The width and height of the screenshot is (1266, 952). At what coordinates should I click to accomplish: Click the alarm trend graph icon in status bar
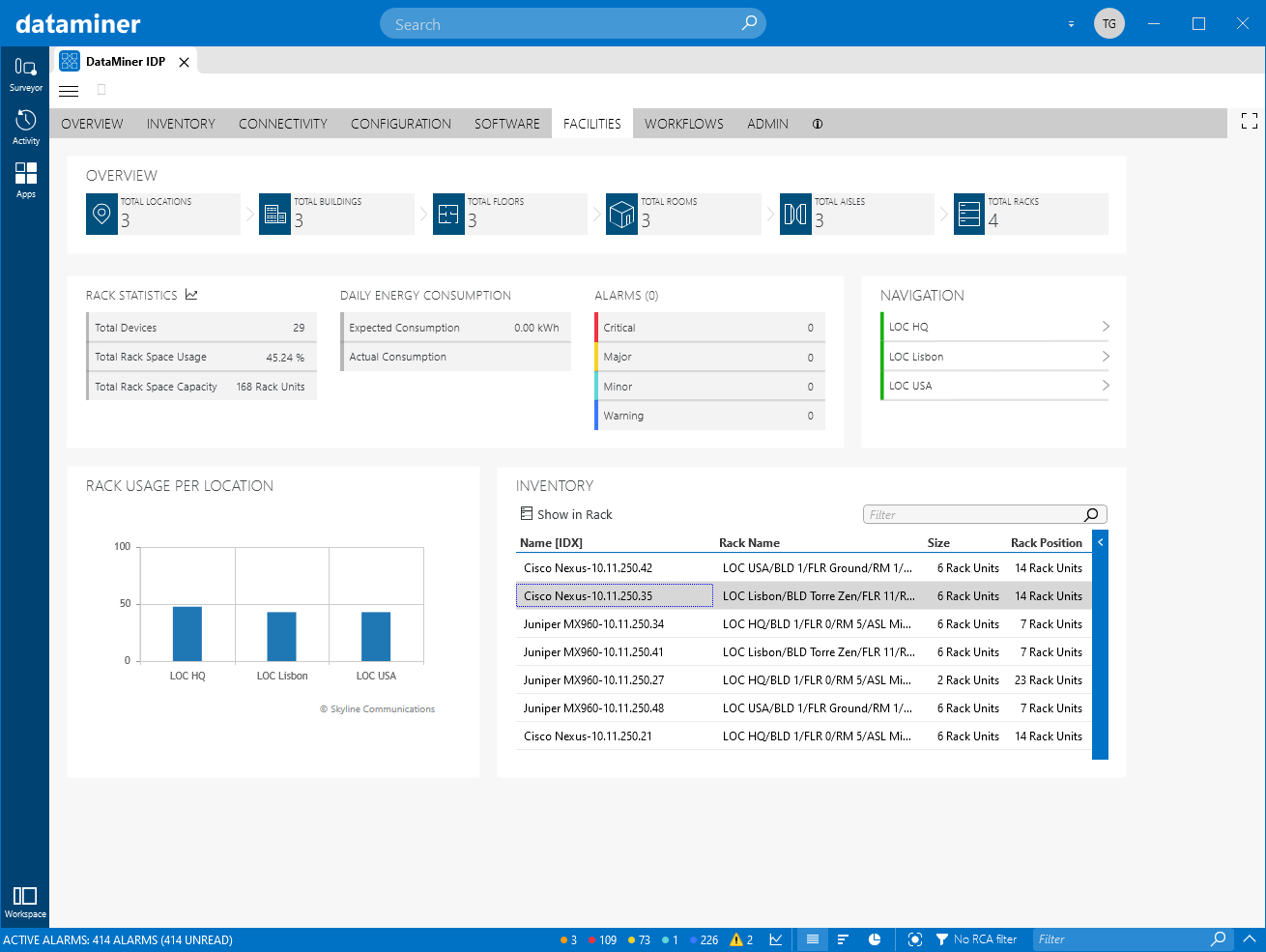click(x=776, y=939)
